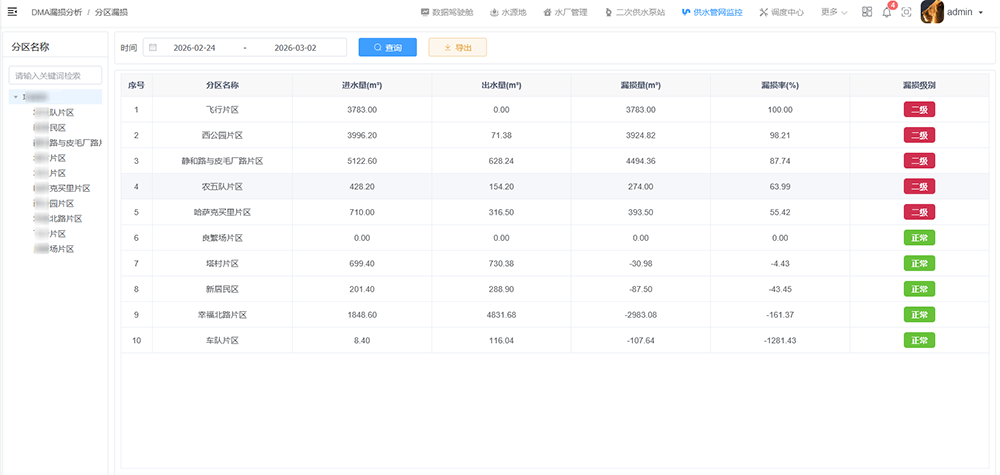Open the grid apps icon in header
This screenshot has width=1000, height=475.
pos(867,12)
